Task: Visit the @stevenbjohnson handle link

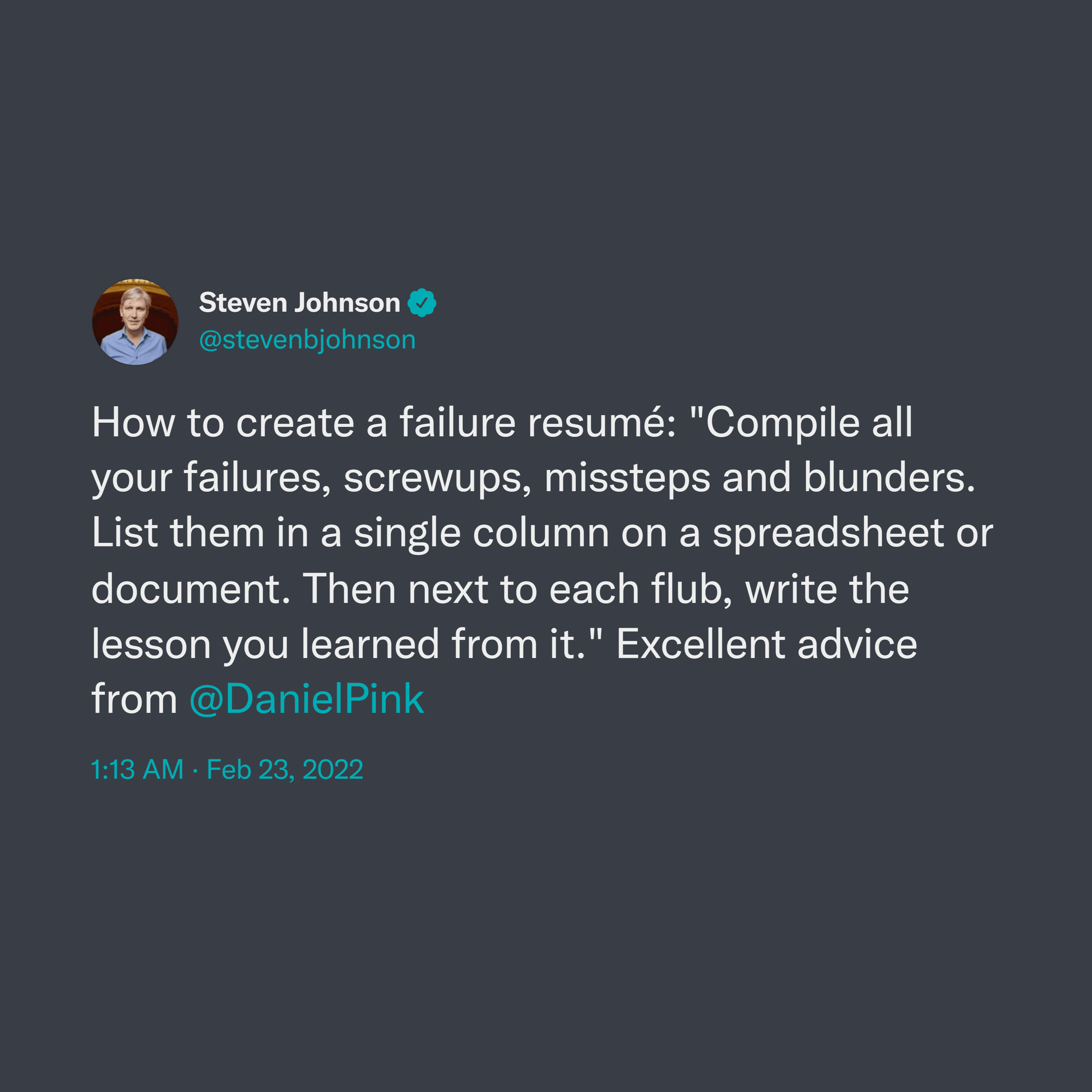Action: tap(307, 340)
